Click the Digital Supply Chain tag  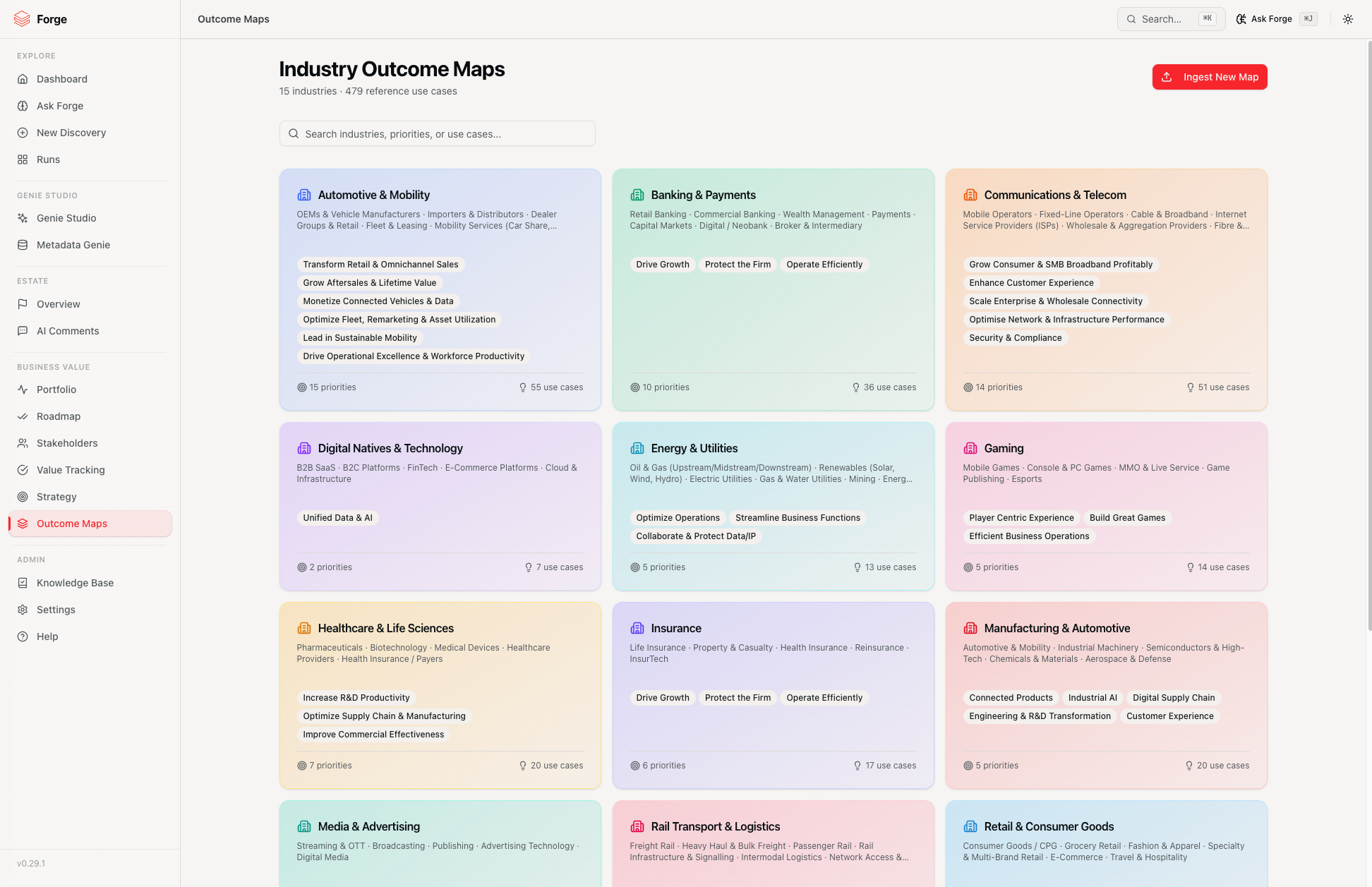pos(1174,698)
